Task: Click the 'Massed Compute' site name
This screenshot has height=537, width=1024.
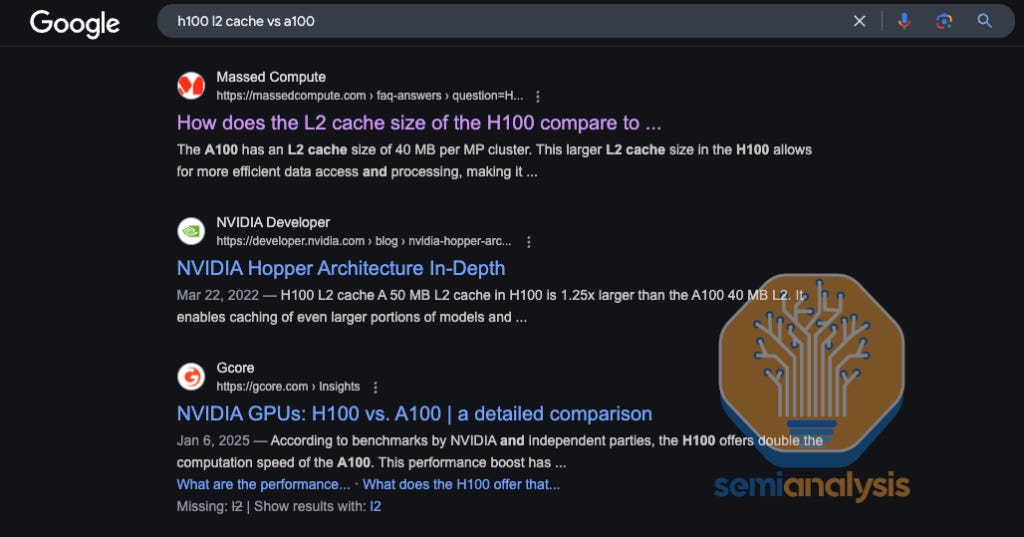Action: (271, 77)
